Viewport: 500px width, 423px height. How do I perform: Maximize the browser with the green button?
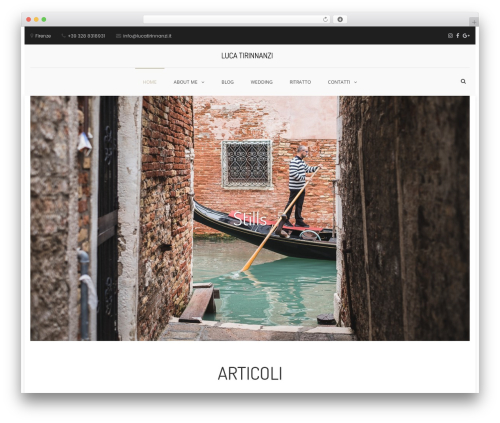44,19
